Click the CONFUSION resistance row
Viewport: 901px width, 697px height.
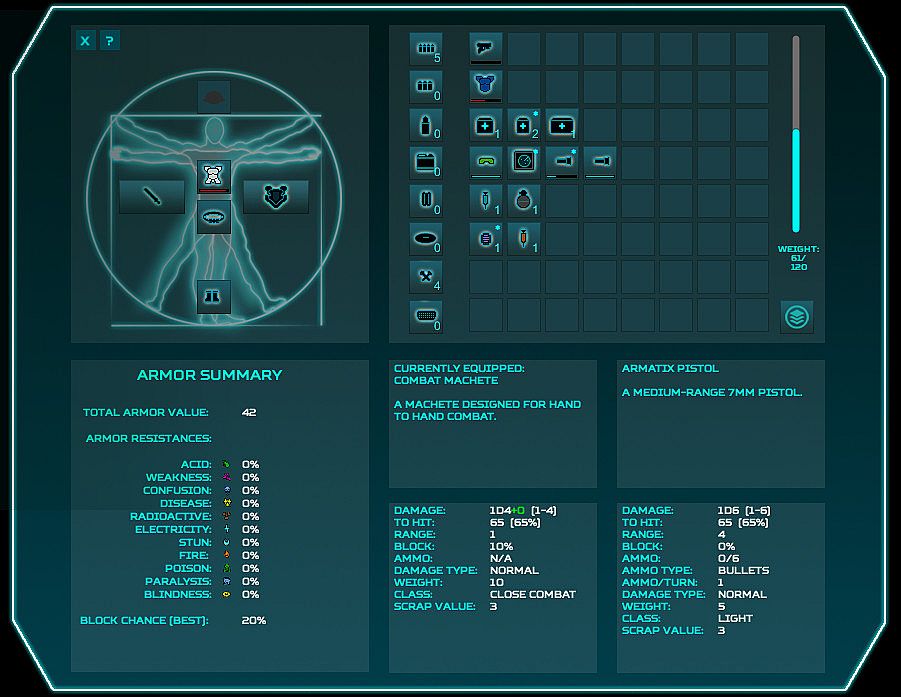[201, 491]
